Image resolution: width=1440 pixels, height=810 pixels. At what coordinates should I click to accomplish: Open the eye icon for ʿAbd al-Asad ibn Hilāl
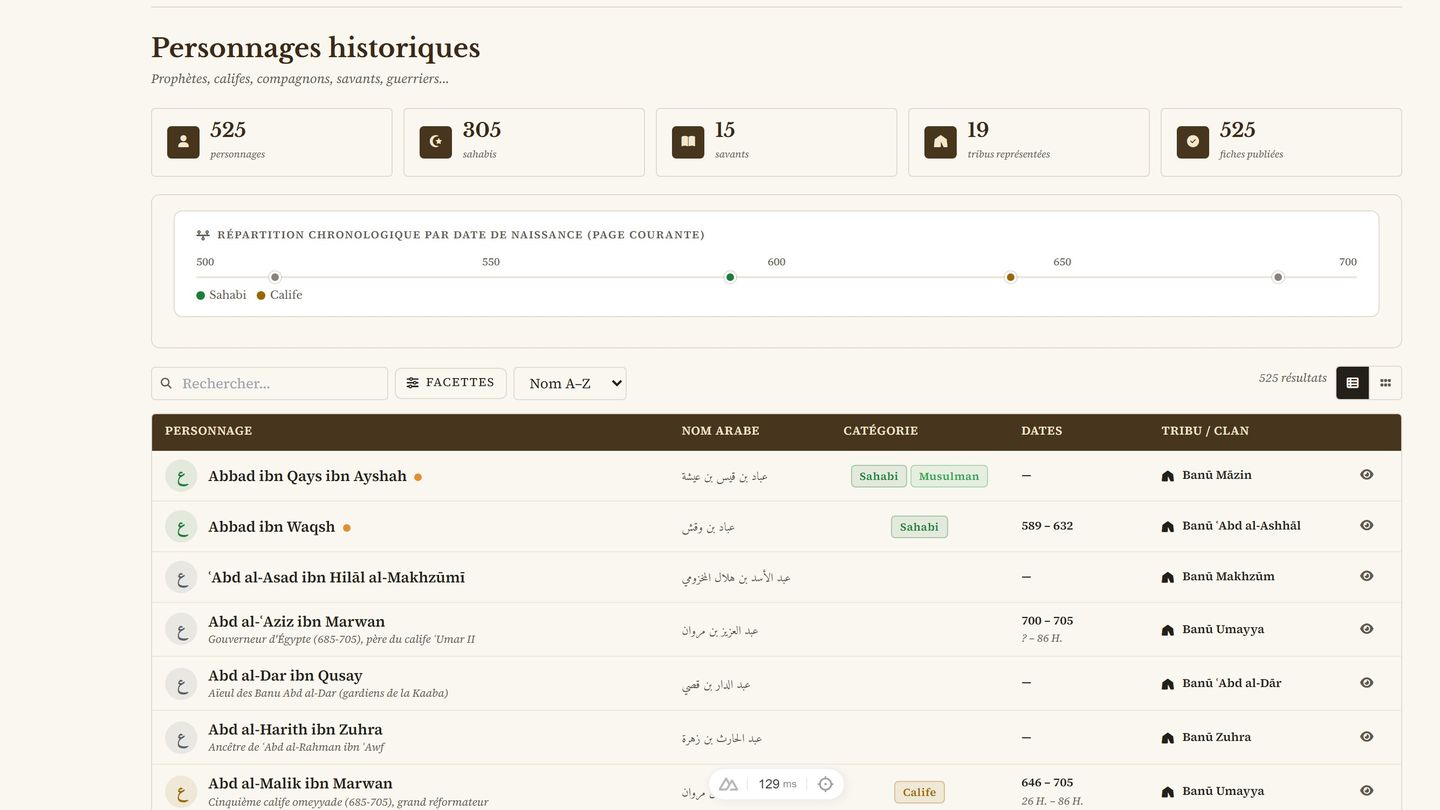1367,576
